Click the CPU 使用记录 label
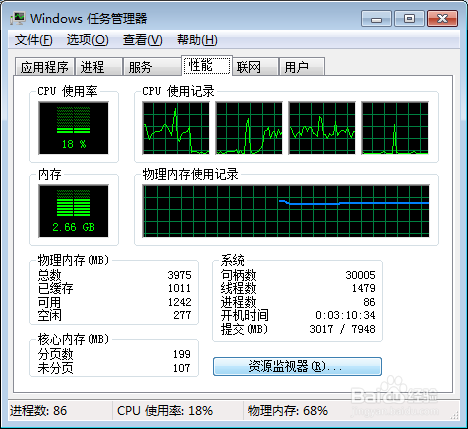This screenshot has width=468, height=429. click(178, 91)
